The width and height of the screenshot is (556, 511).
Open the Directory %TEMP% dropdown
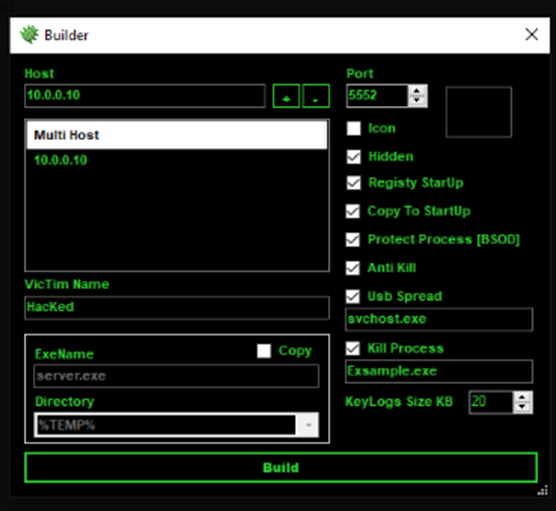point(308,425)
